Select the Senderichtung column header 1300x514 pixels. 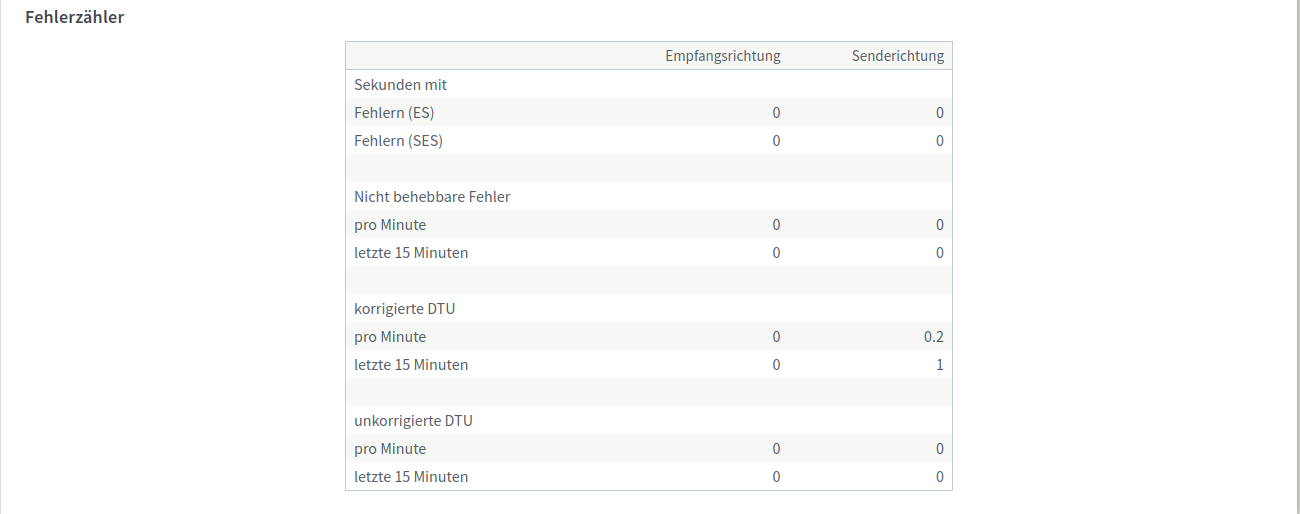pos(898,56)
